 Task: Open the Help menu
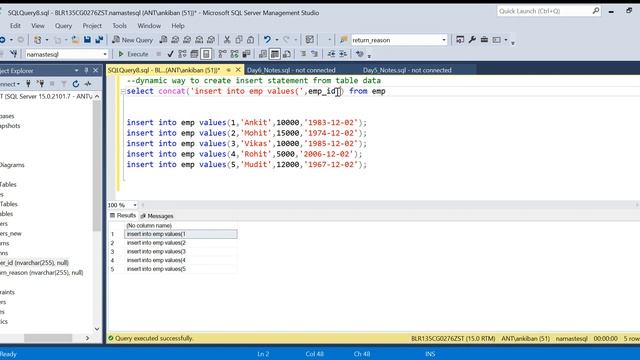(178, 26)
